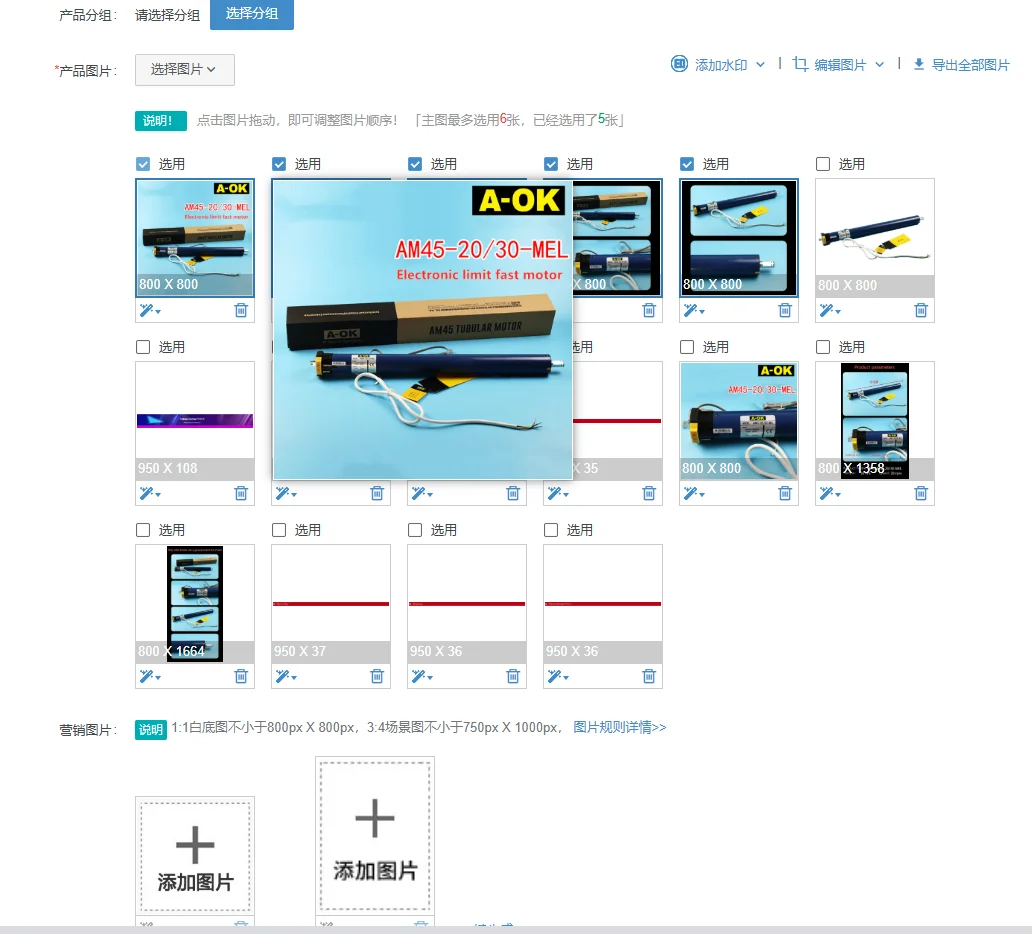The width and height of the screenshot is (1032, 934).
Task: Delete the 800 X 1358 image
Action: click(921, 493)
